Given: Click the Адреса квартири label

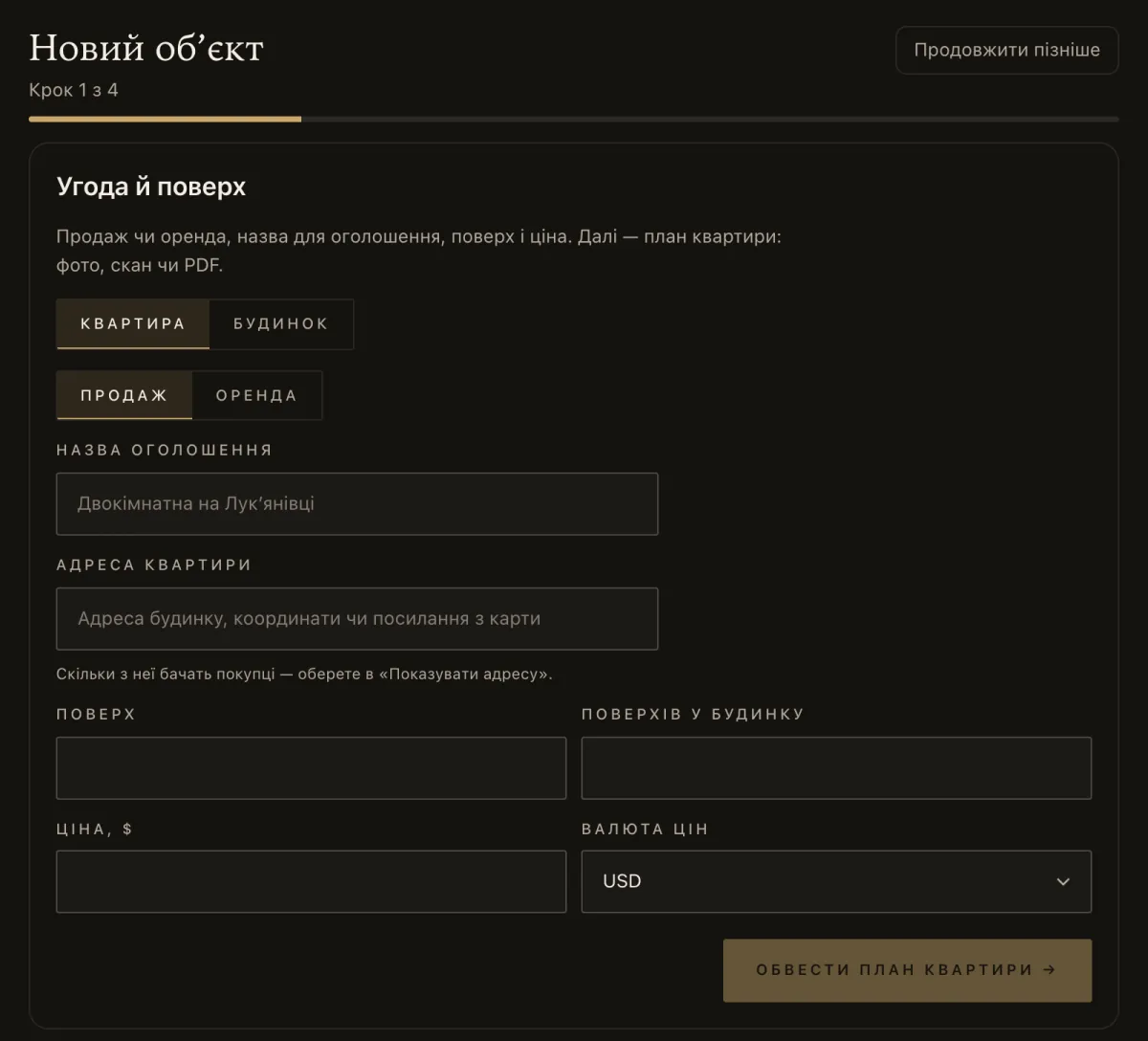Looking at the screenshot, I should click(154, 565).
